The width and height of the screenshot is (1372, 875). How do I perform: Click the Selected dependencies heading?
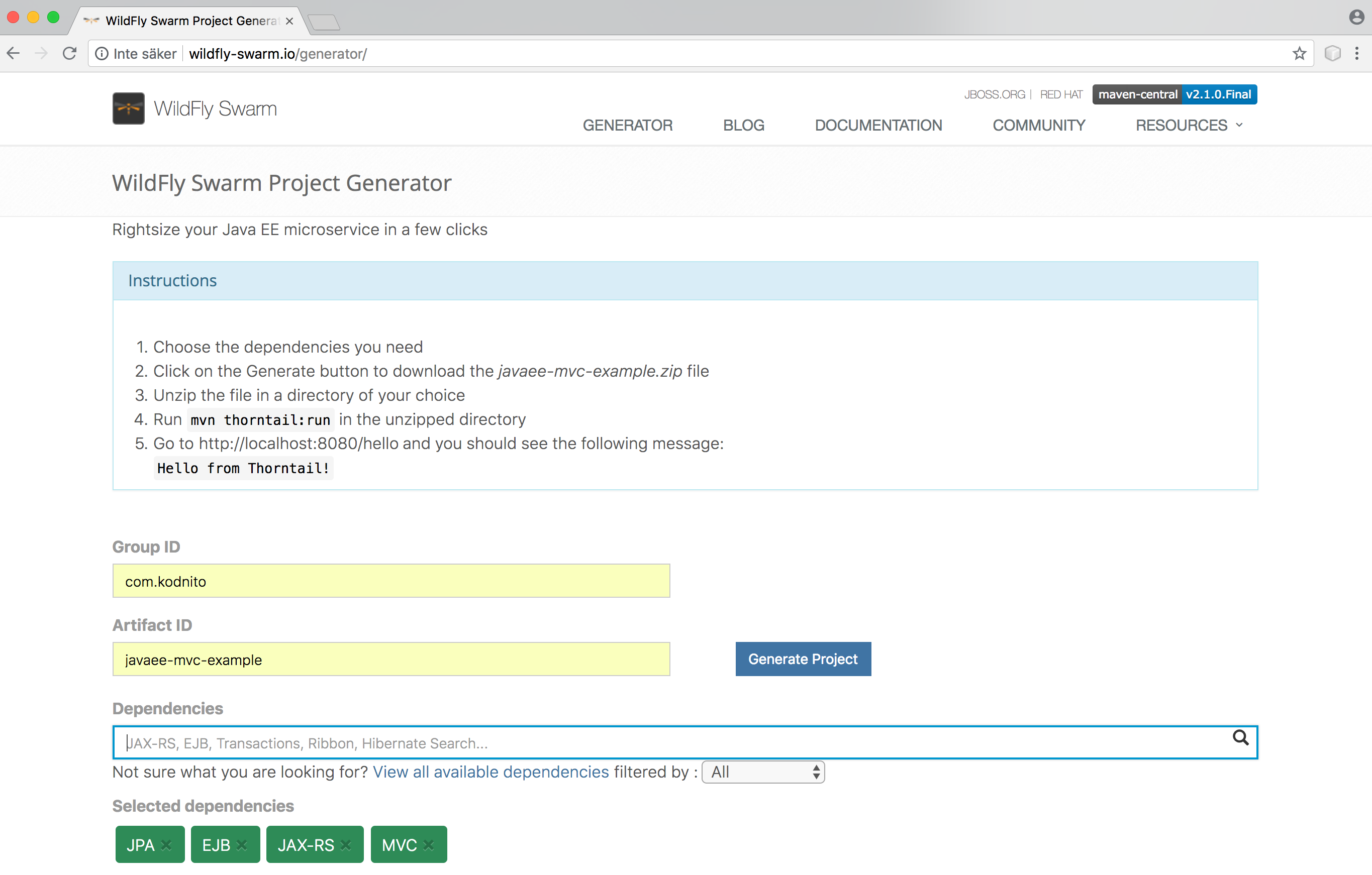coord(203,806)
